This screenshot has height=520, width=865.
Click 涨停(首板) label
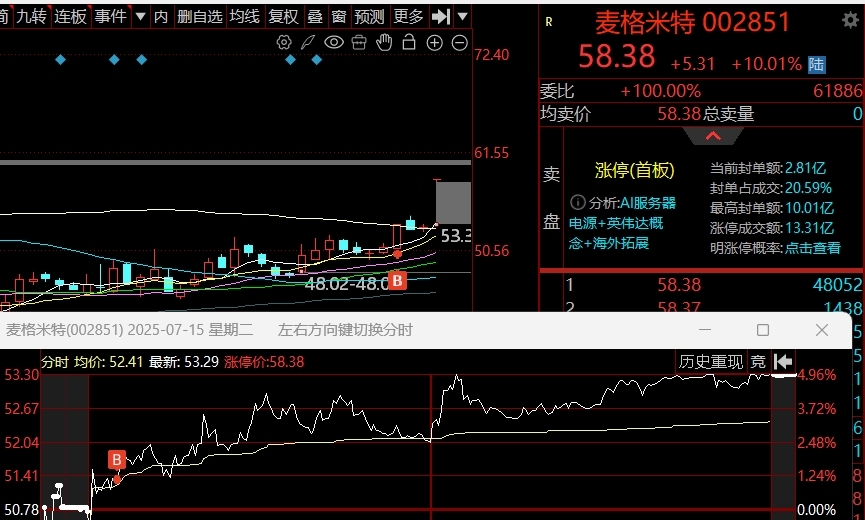tap(634, 170)
